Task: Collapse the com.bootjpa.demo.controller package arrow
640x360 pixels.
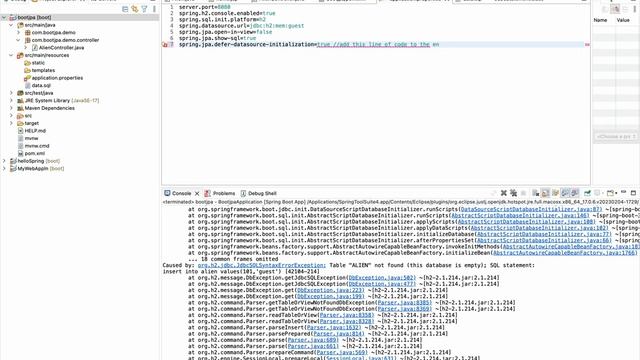Action: pos(18,40)
